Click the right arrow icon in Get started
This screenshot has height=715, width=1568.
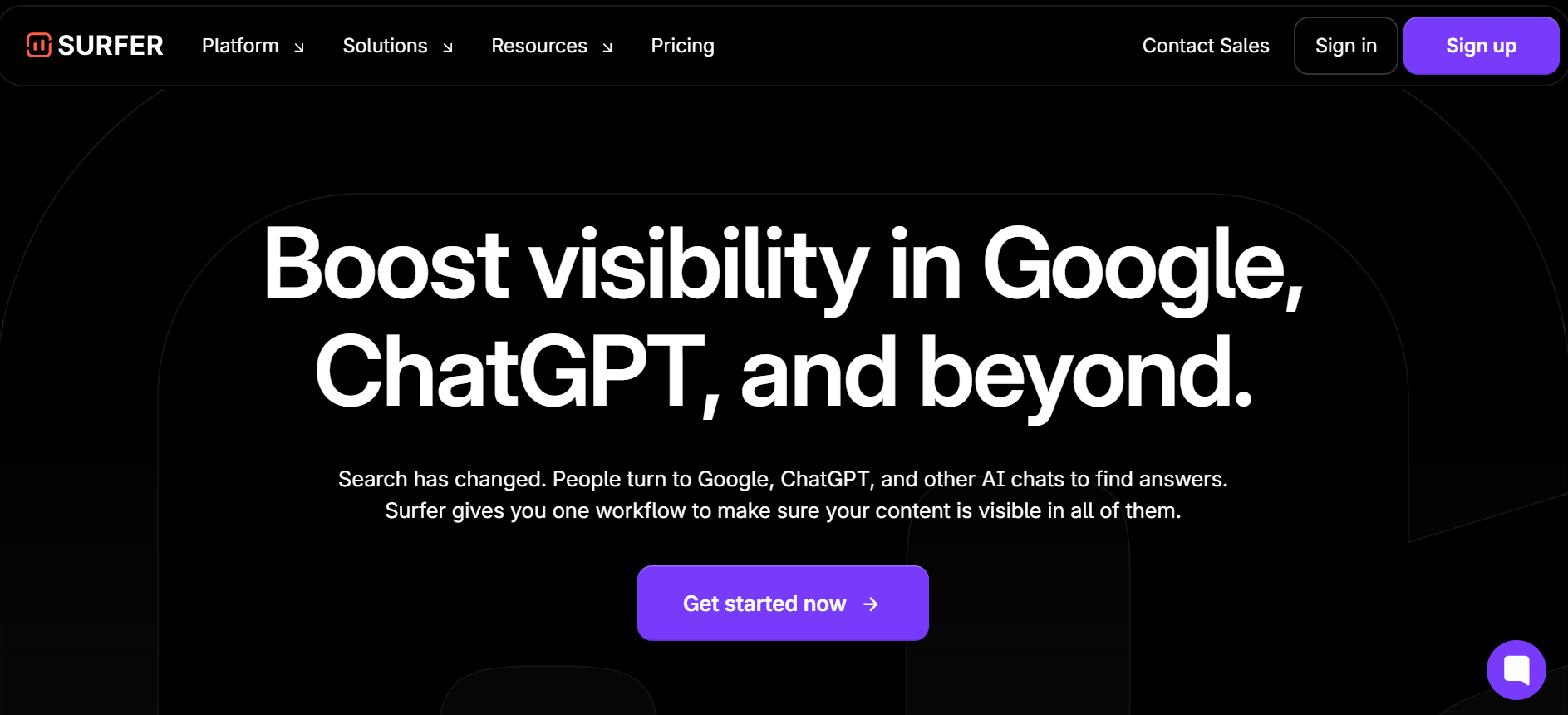(871, 604)
